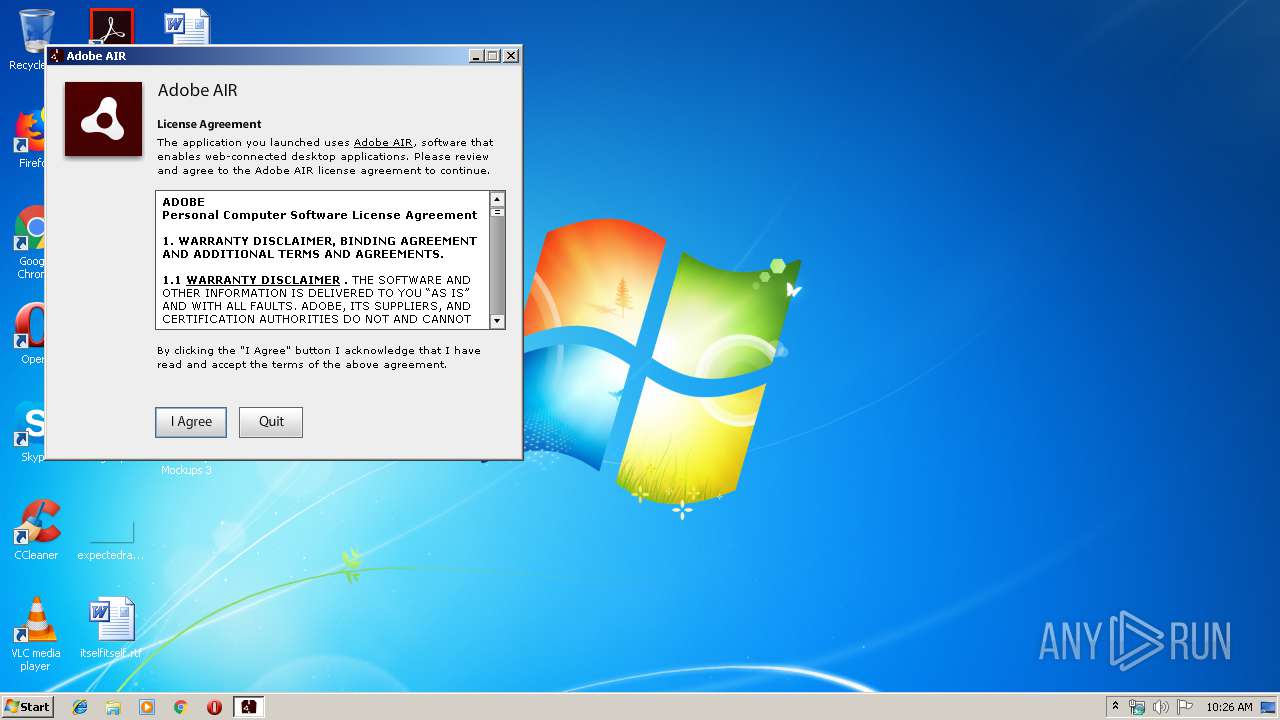
Task: Click the volume speaker tray icon
Action: point(1161,707)
